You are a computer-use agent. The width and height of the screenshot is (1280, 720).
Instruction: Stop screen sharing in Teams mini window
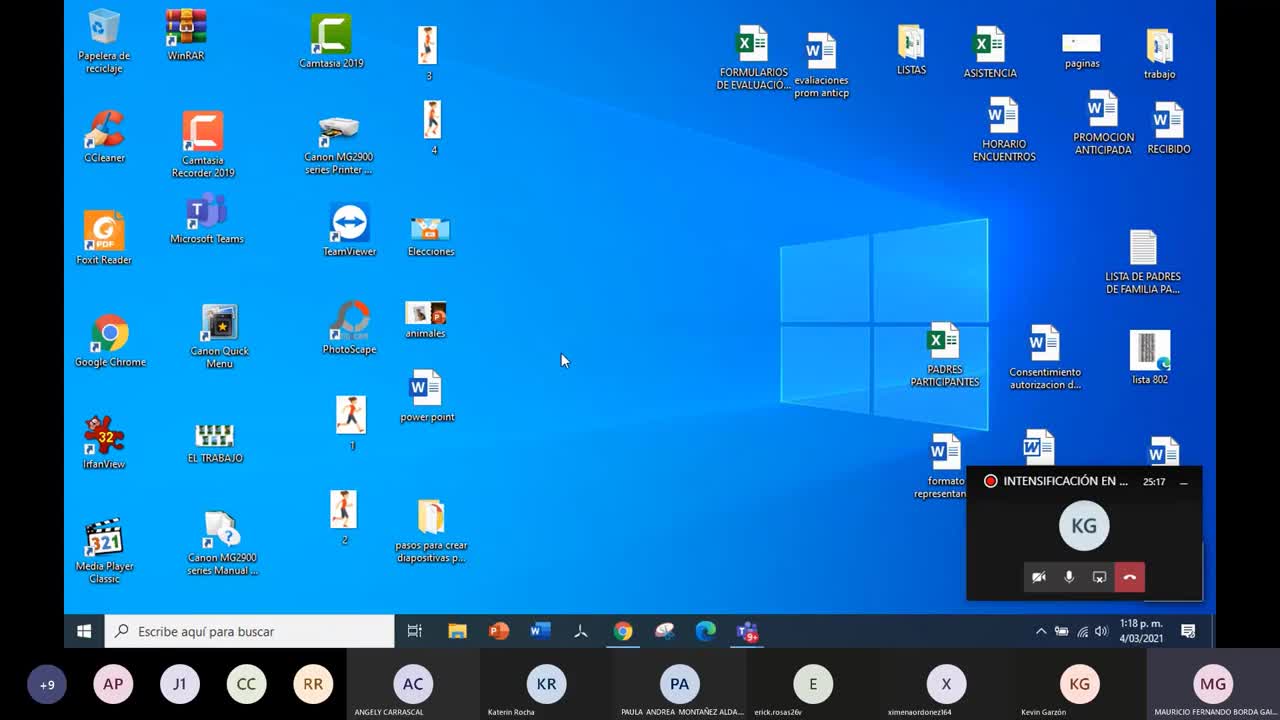click(1099, 577)
